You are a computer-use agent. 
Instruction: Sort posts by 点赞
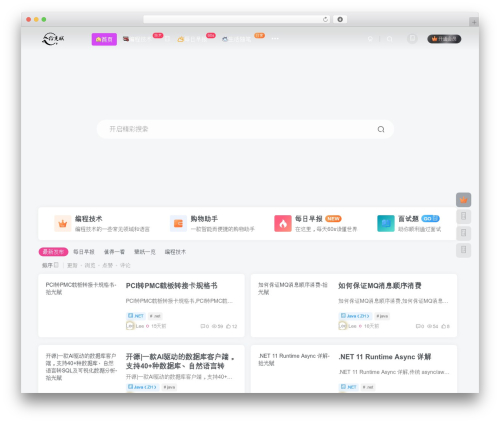tap(107, 265)
